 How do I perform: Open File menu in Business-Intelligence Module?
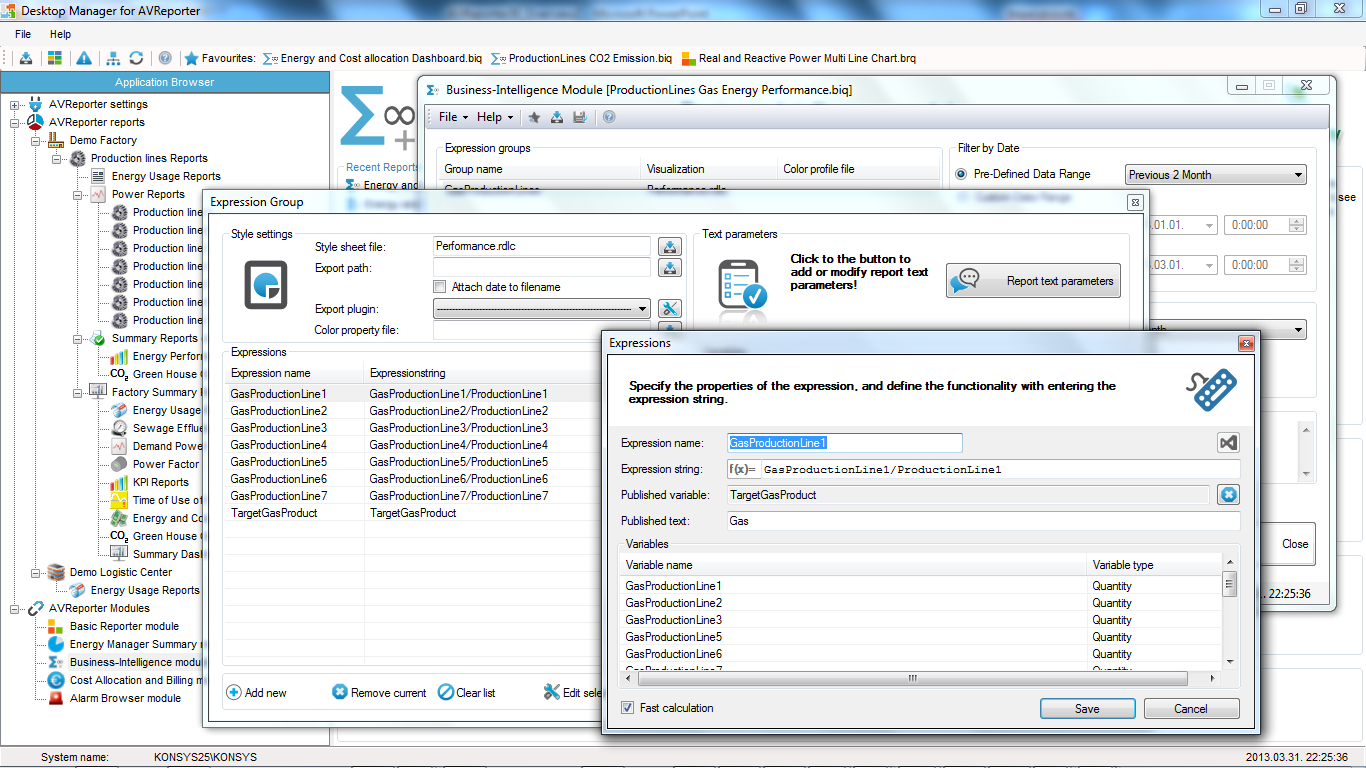(x=453, y=117)
